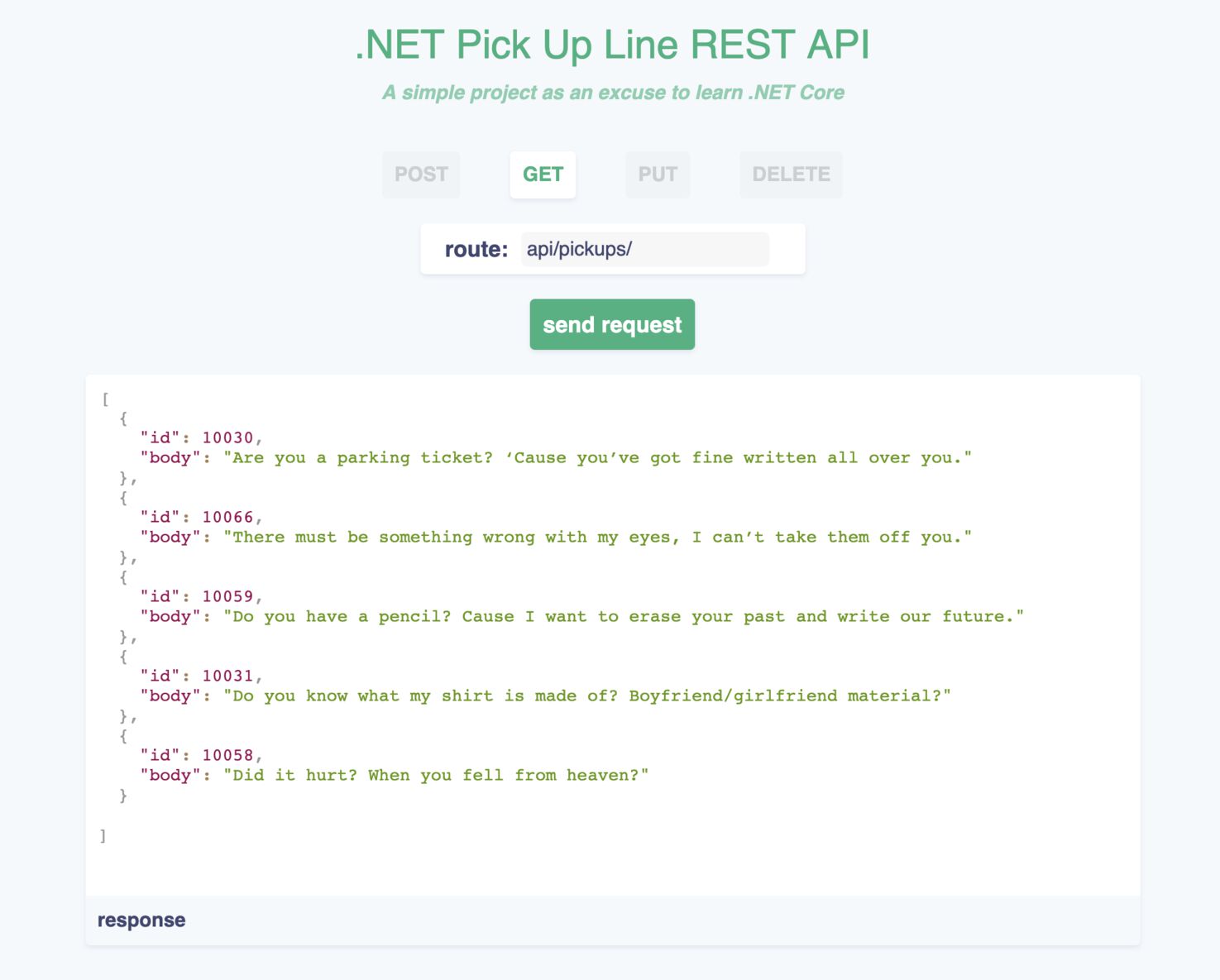
Task: Click the route input field containing api/pickups/
Action: [x=645, y=249]
